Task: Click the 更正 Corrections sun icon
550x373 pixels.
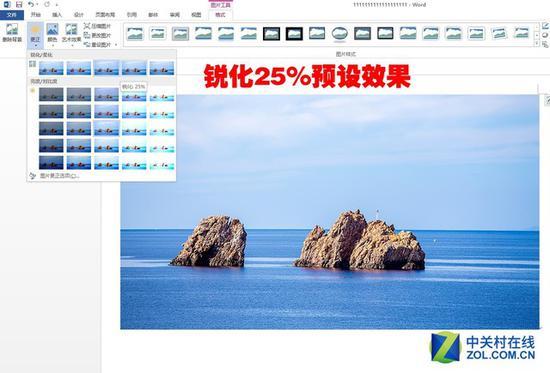Action: pos(35,29)
